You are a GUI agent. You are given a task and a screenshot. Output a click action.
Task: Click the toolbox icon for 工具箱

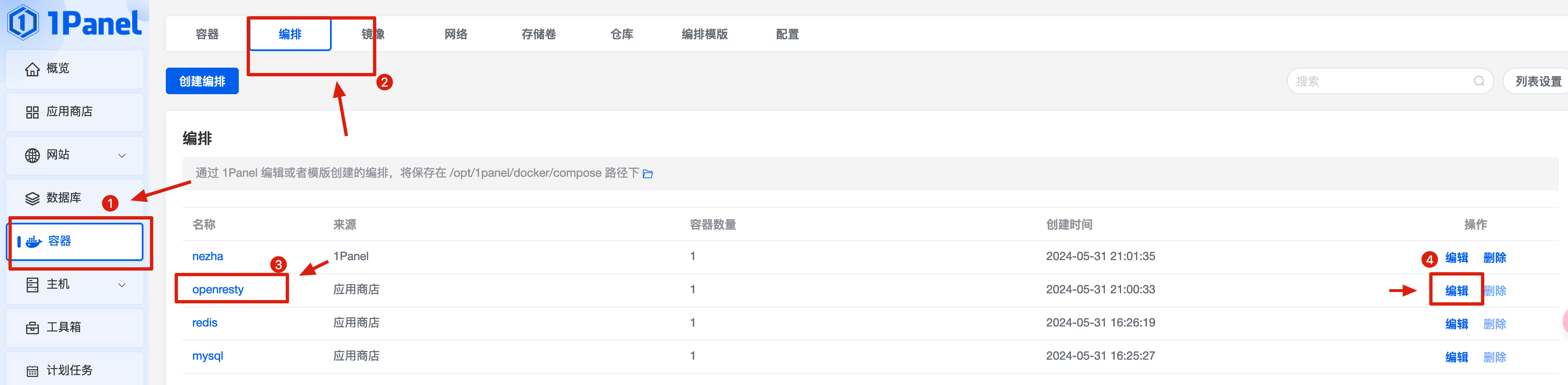[x=32, y=328]
